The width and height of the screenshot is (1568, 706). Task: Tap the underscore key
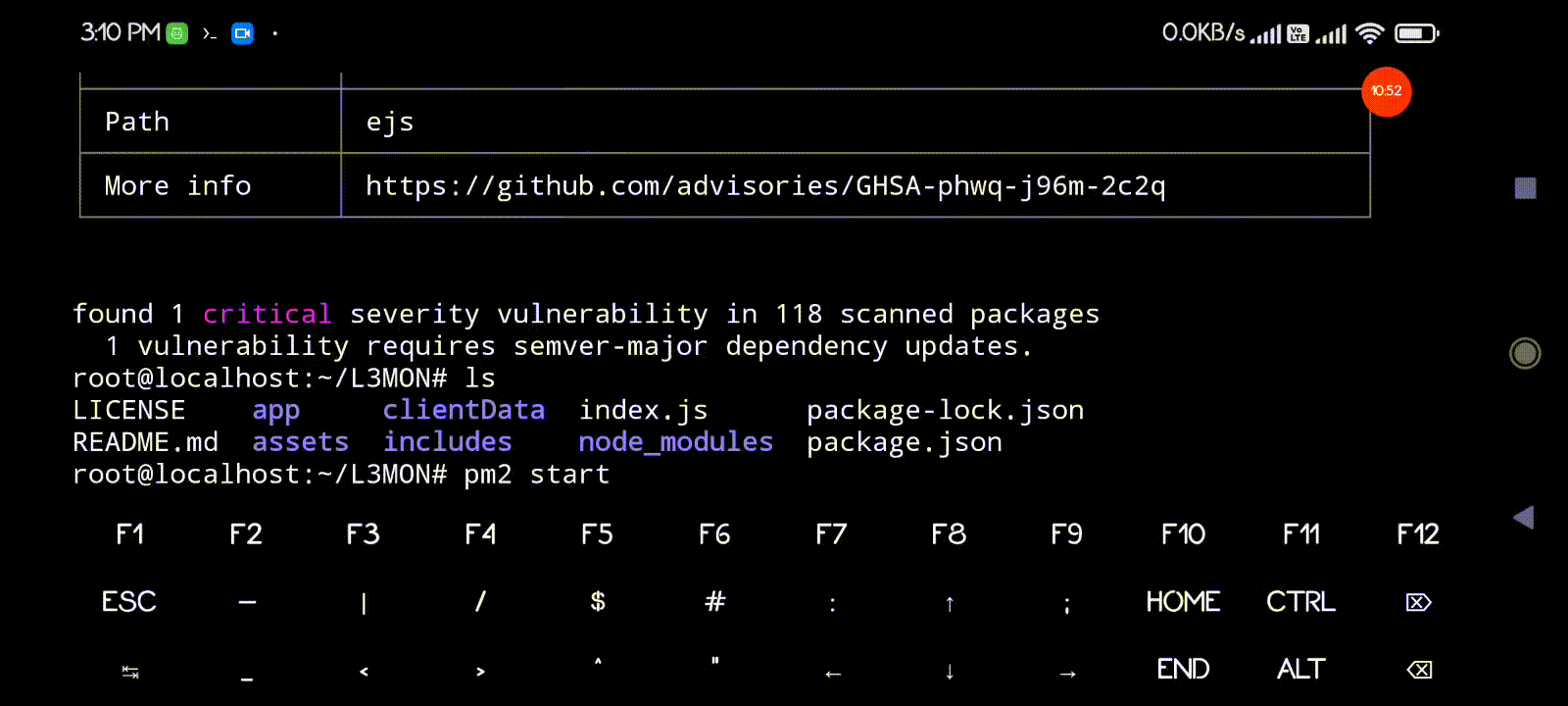pyautogui.click(x=247, y=679)
